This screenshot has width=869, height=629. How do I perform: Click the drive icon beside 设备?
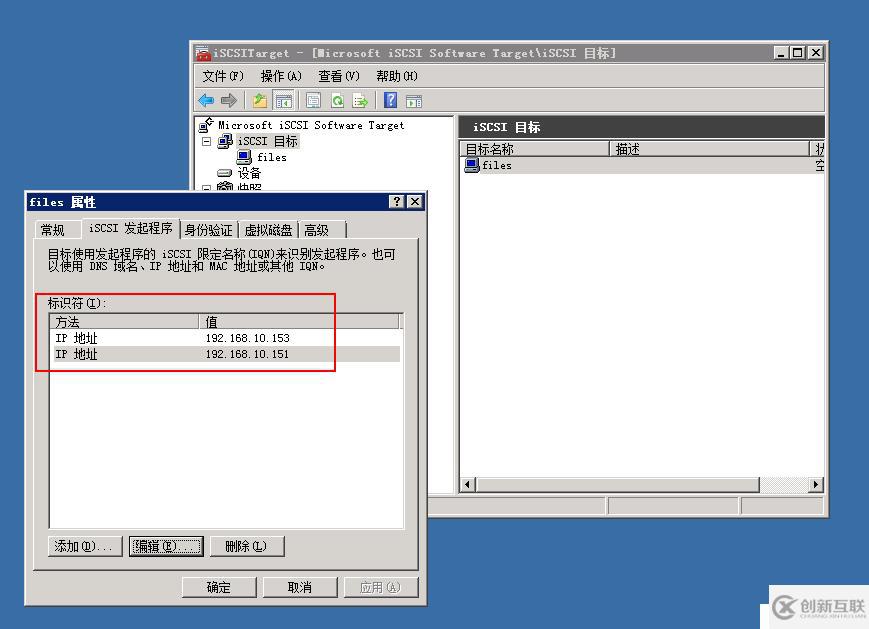point(224,173)
